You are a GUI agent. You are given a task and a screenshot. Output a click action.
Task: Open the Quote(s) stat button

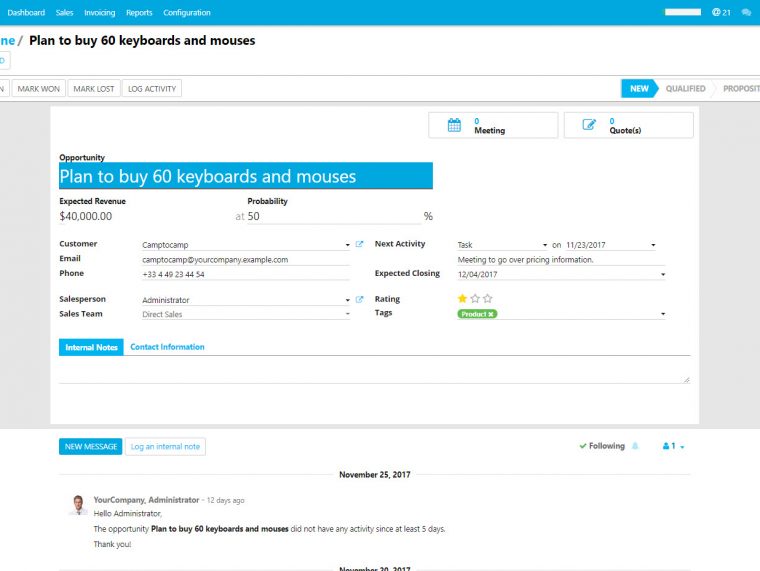tap(629, 125)
